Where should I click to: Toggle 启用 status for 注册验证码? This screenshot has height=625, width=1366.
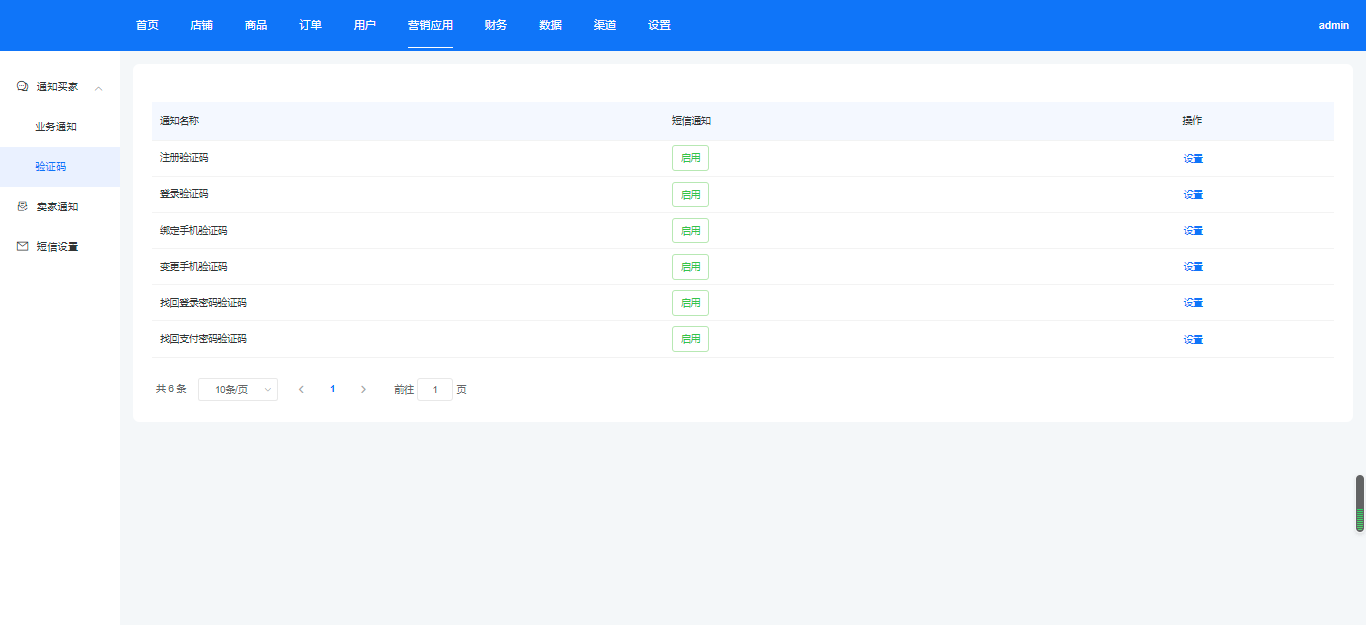pyautogui.click(x=690, y=158)
